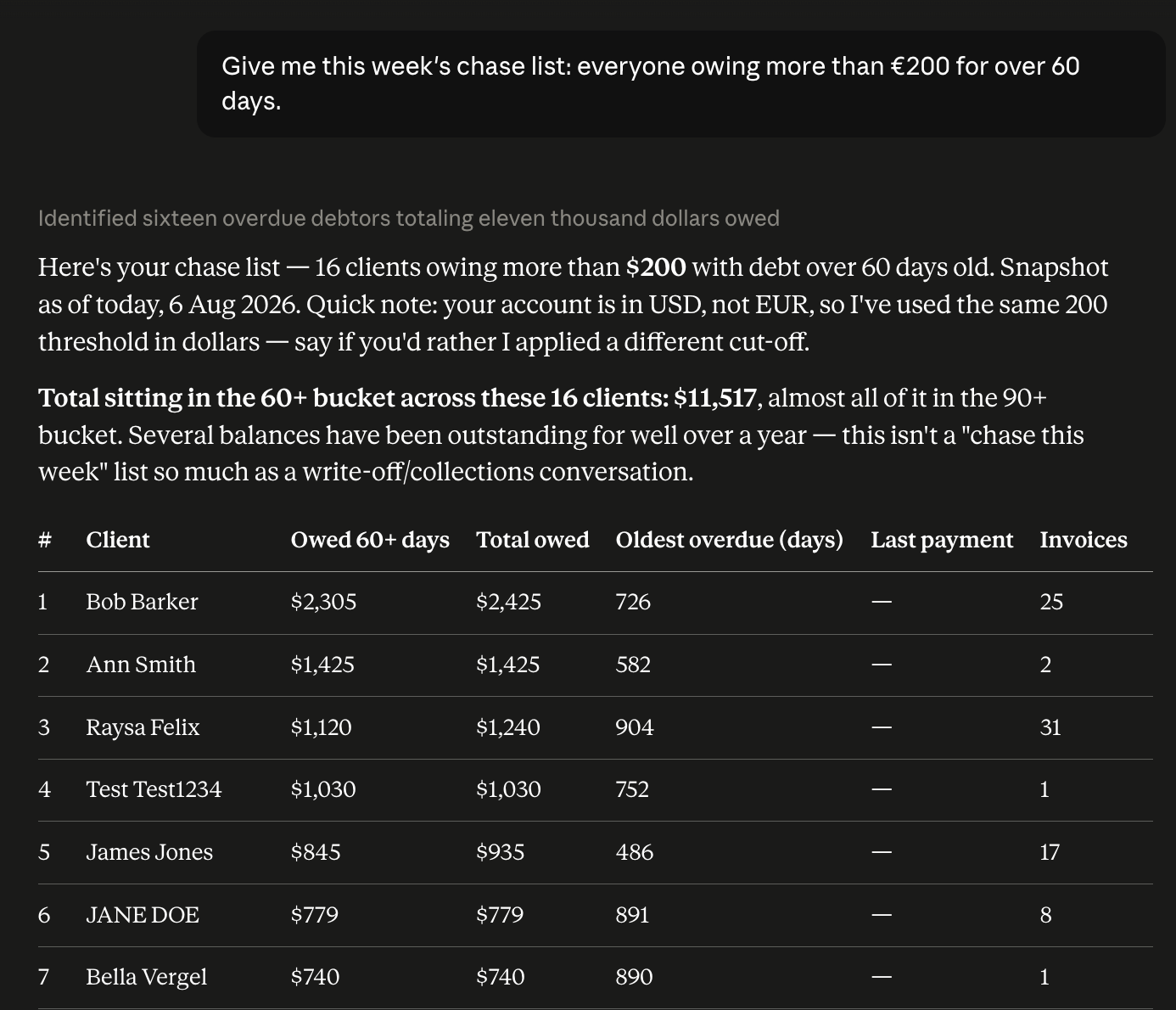Click the "Total owed" column header
The height and width of the screenshot is (1010, 1176).
[x=533, y=540]
